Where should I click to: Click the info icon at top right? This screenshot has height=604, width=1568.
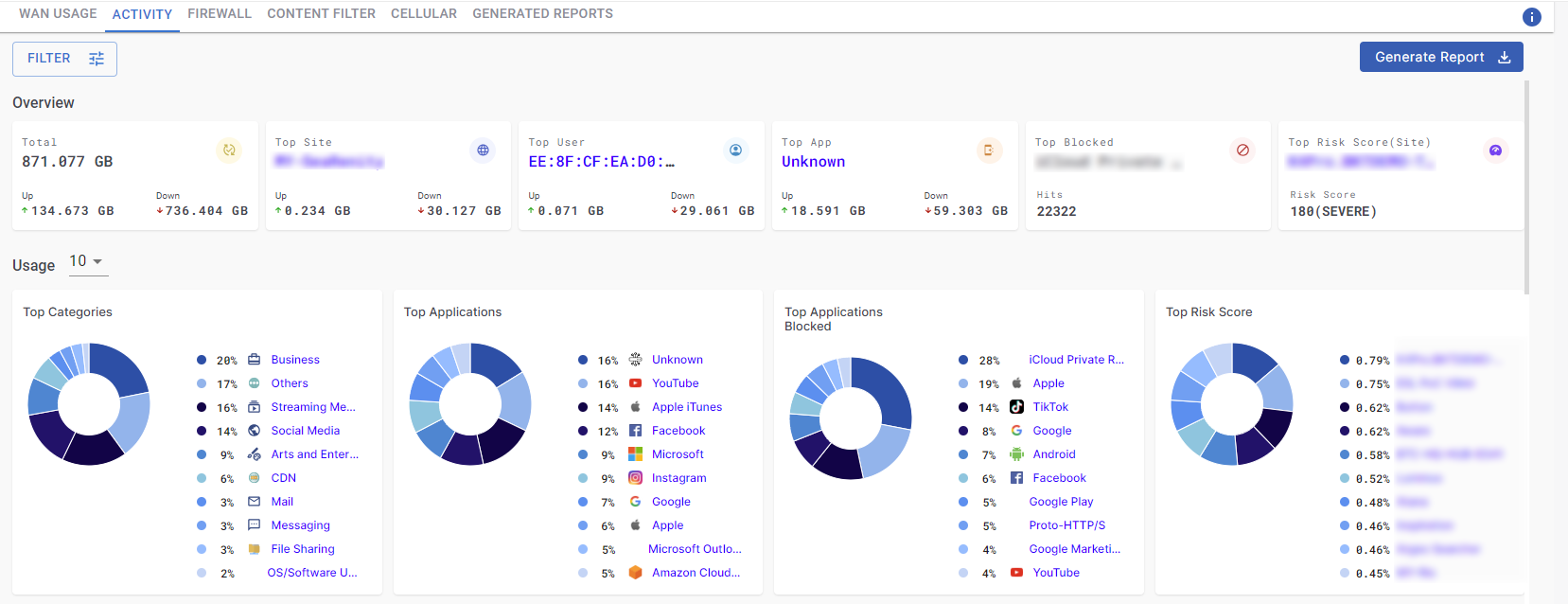coord(1531,17)
